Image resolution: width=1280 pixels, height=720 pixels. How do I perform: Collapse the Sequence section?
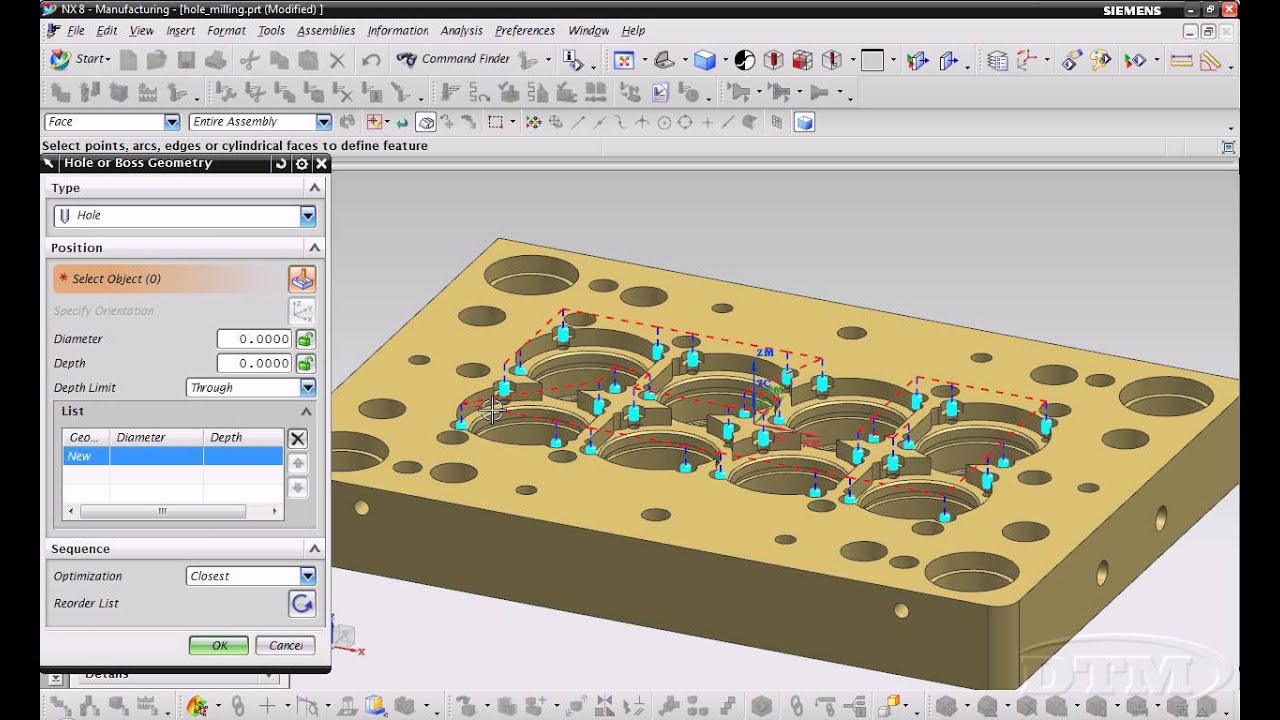click(x=314, y=549)
